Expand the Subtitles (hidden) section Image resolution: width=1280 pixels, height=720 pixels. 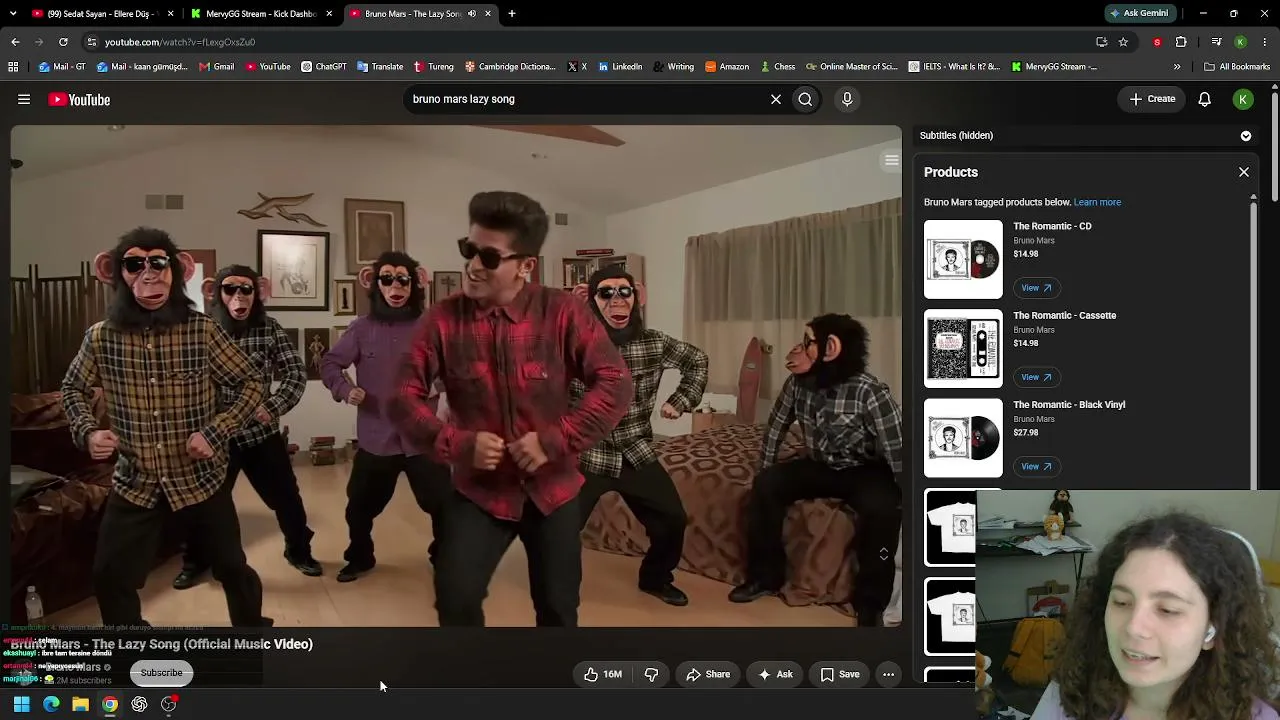(1246, 136)
